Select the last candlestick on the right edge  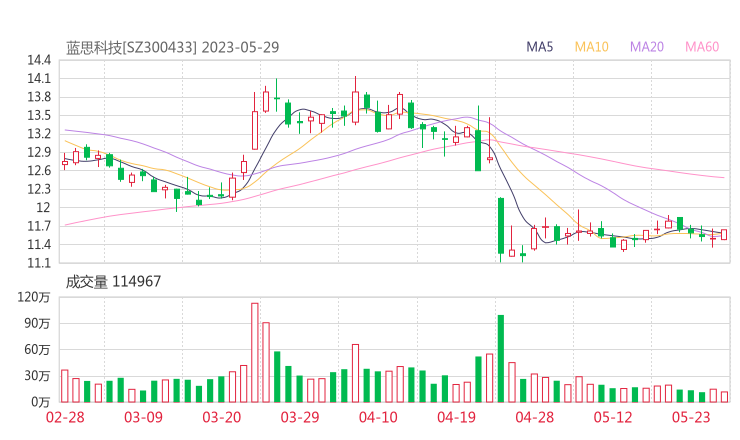(724, 234)
